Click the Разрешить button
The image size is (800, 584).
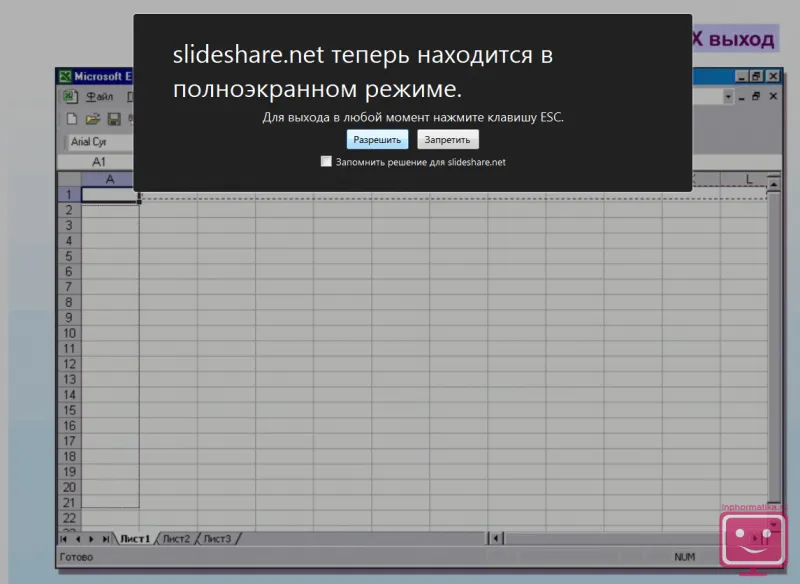pyautogui.click(x=377, y=139)
